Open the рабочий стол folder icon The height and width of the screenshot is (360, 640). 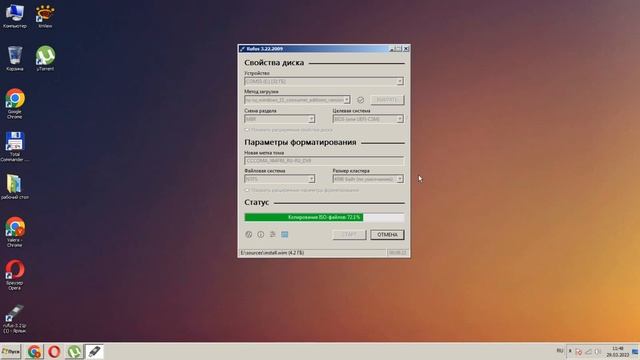point(15,187)
